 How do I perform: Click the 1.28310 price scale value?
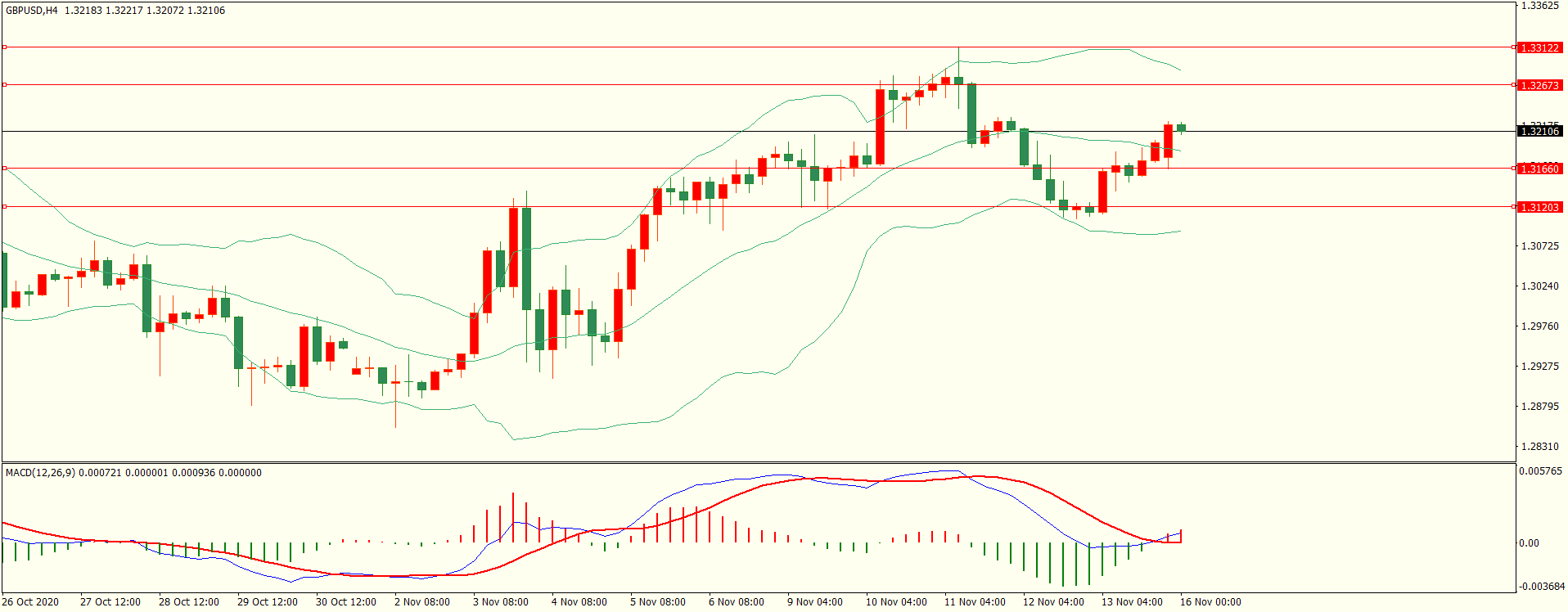click(1539, 447)
